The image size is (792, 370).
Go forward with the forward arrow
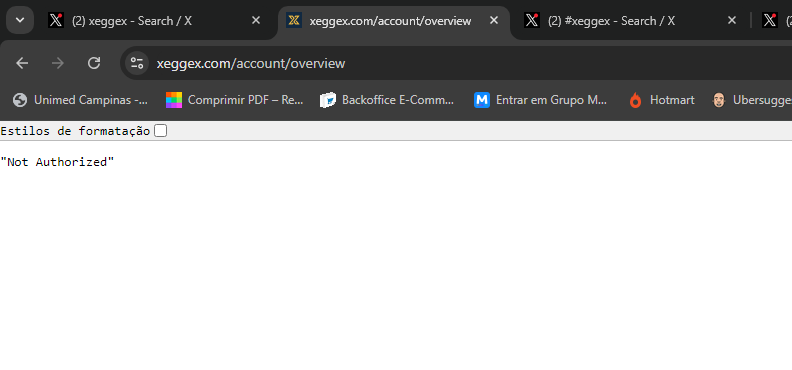coord(58,63)
